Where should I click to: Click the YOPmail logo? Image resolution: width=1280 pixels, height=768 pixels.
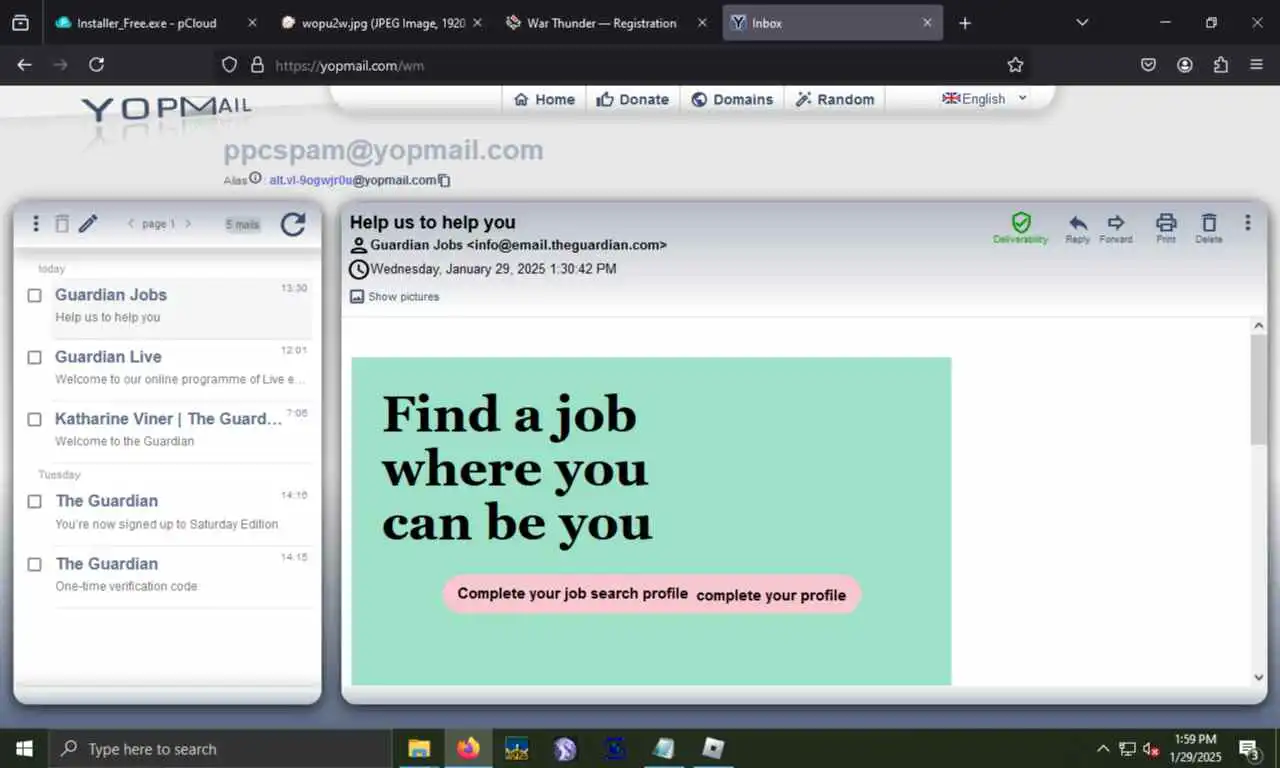[166, 109]
